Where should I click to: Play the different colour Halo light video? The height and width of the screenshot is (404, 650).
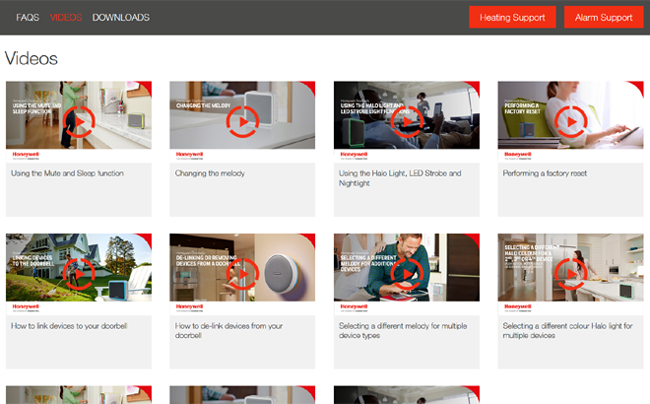coord(571,274)
